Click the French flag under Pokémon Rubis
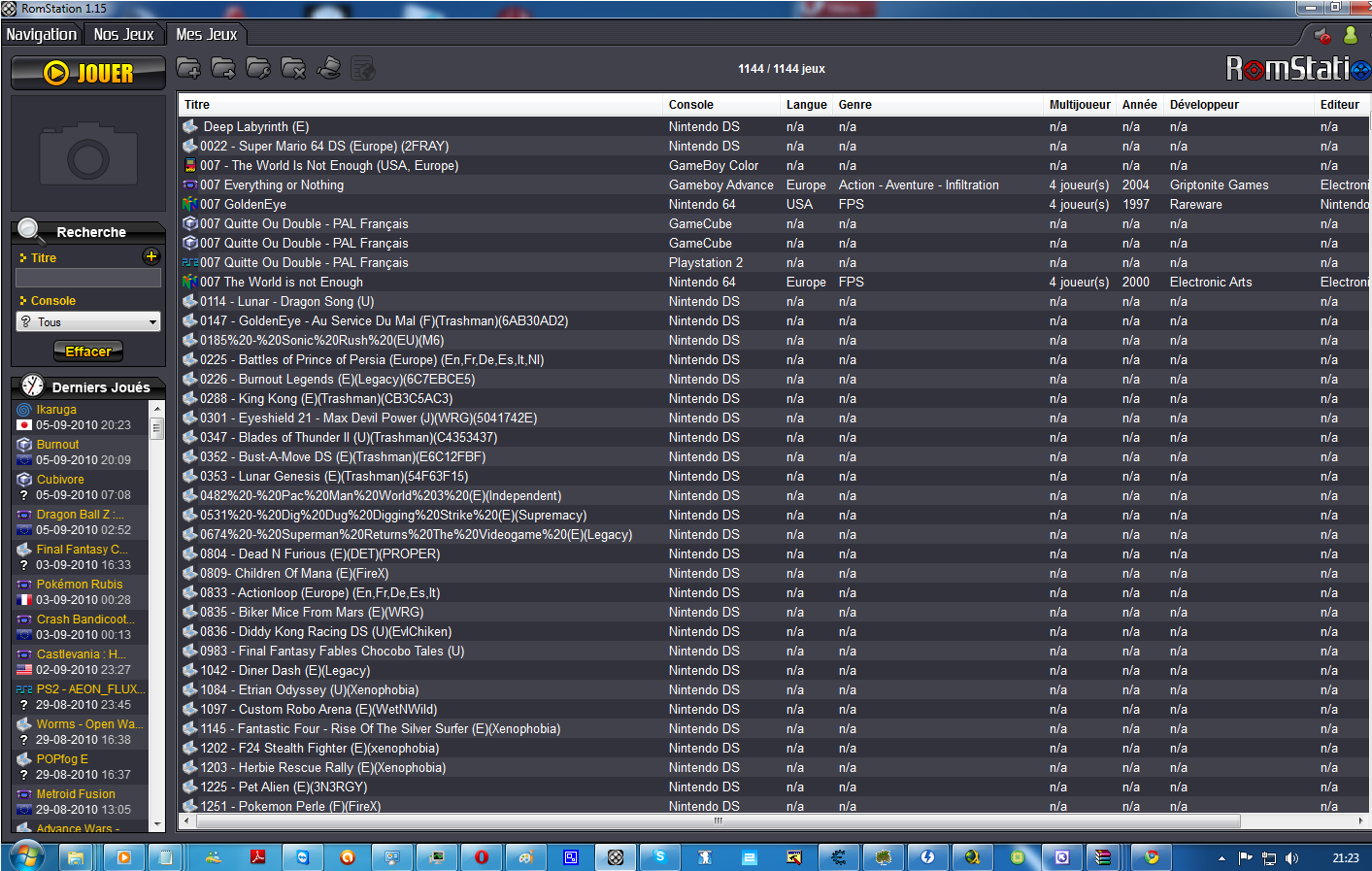This screenshot has width=1372, height=871. tap(24, 600)
